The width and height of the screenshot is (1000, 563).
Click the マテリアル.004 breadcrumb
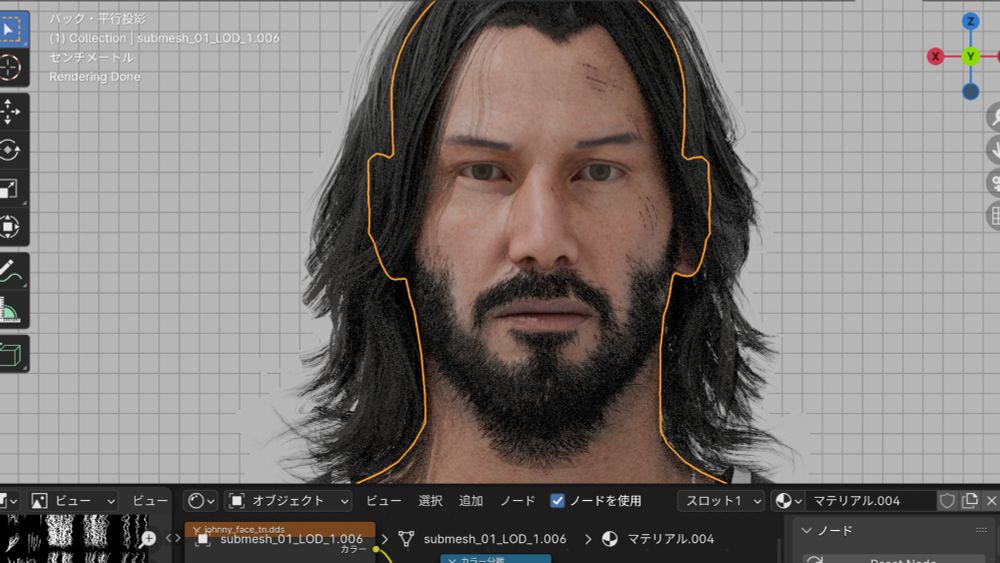click(659, 539)
